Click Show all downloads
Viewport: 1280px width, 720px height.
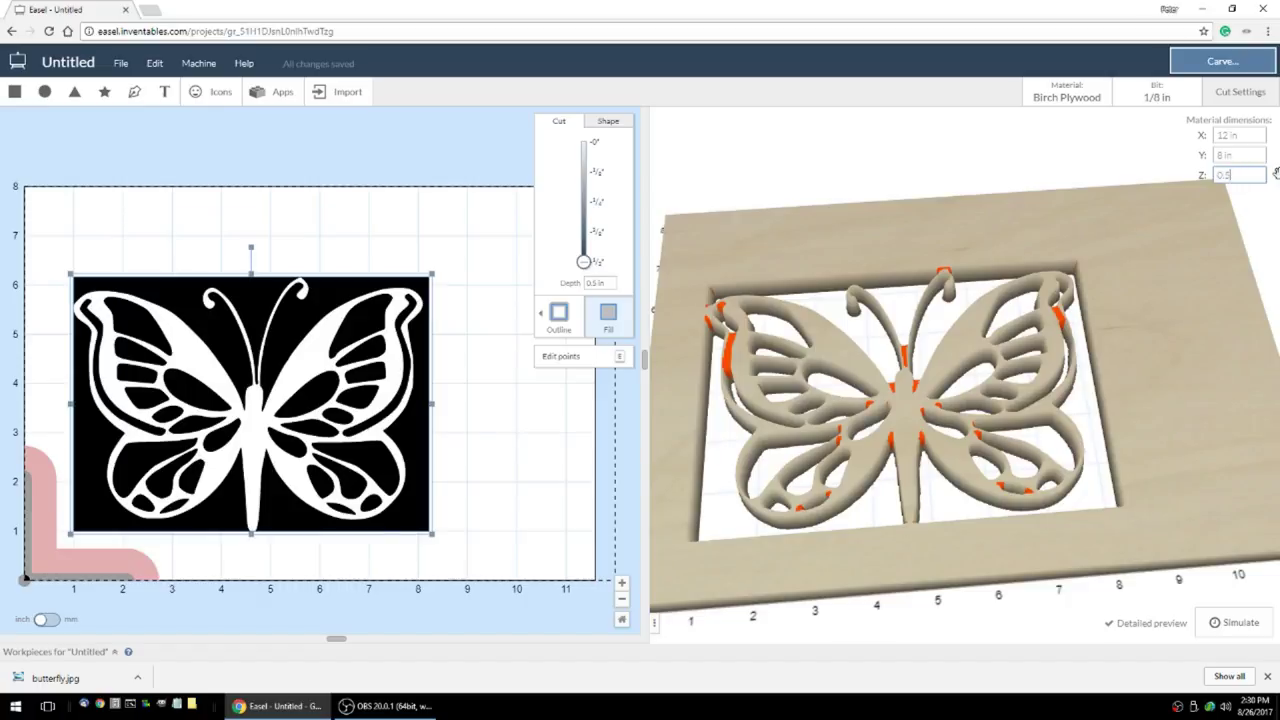coord(1229,677)
